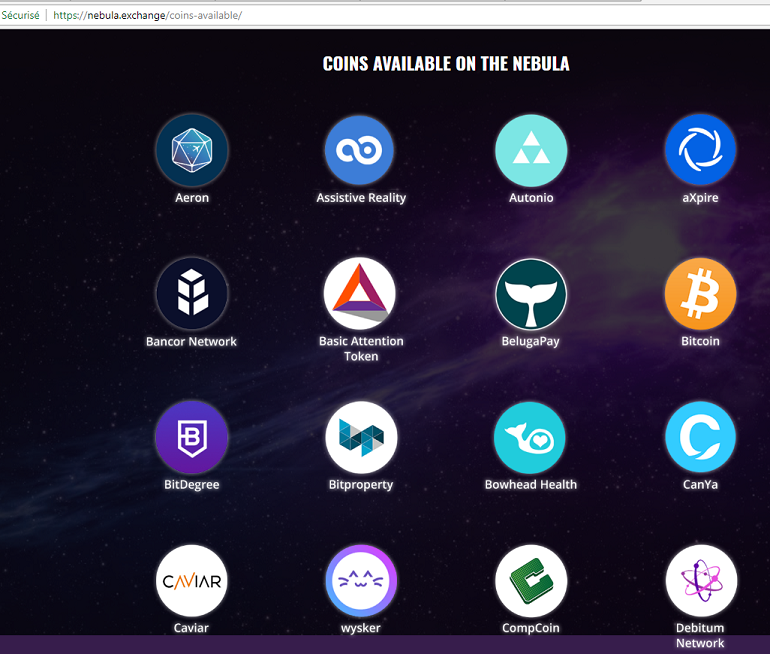Open the Basic Attention Token label

click(361, 349)
